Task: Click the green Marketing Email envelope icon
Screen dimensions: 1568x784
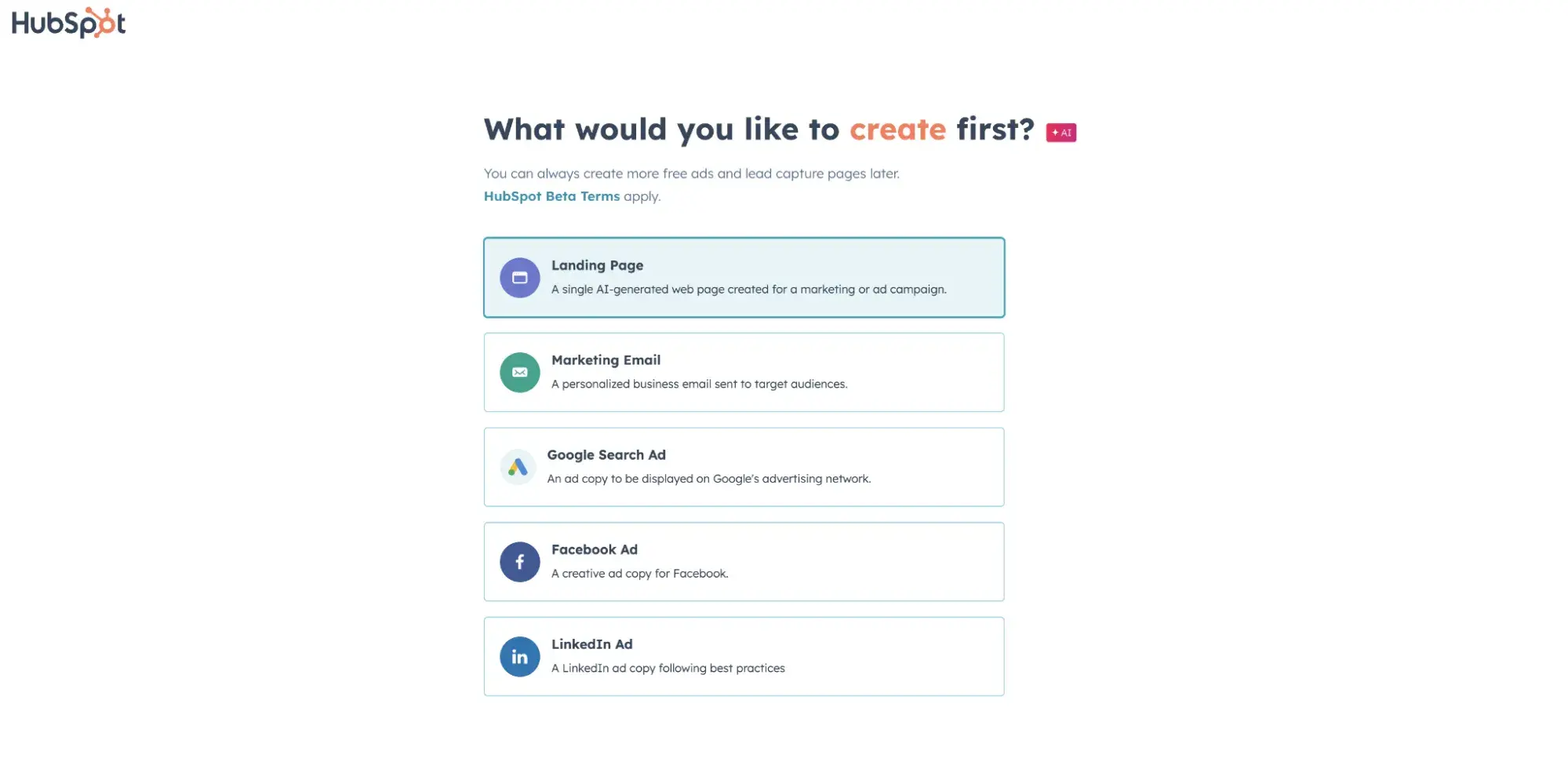Action: point(518,372)
